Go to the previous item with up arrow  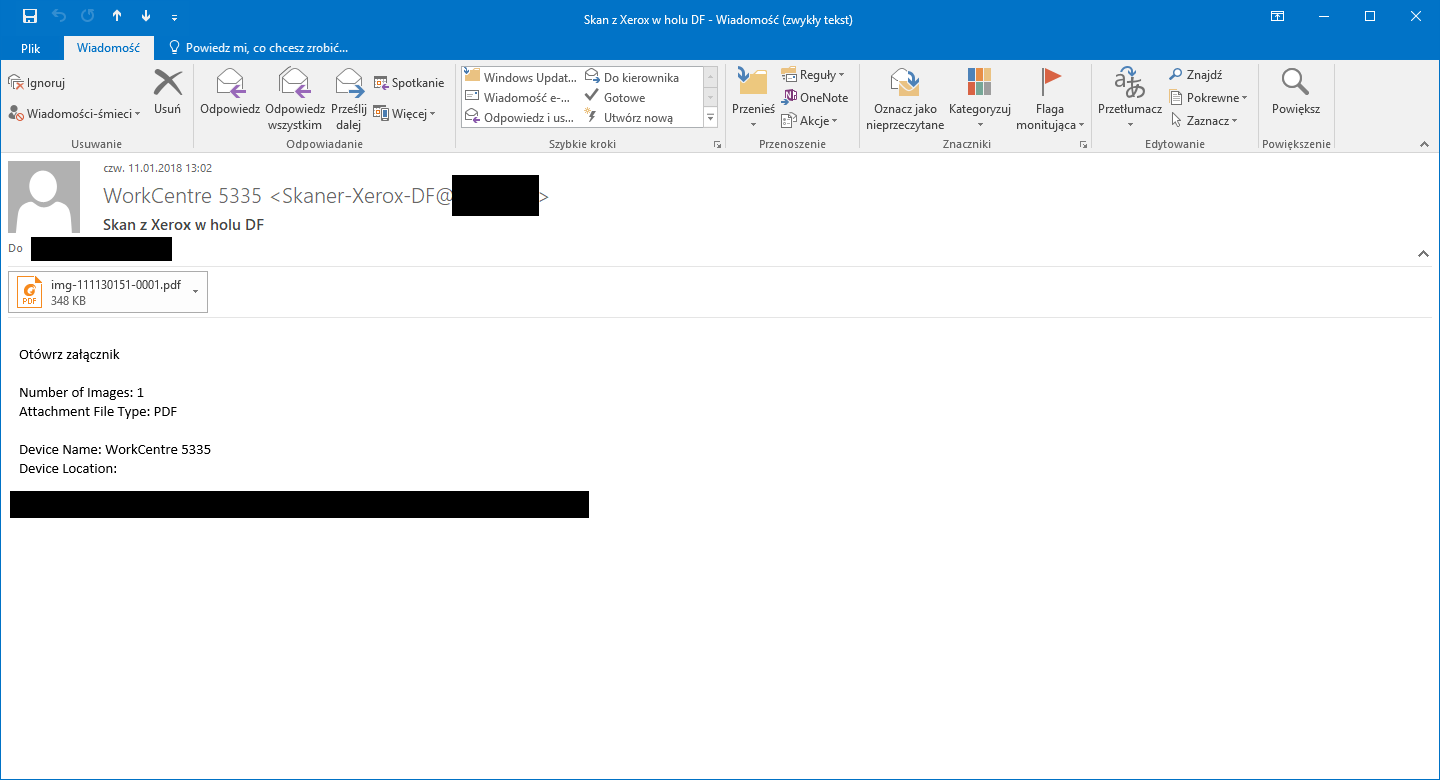[x=117, y=16]
